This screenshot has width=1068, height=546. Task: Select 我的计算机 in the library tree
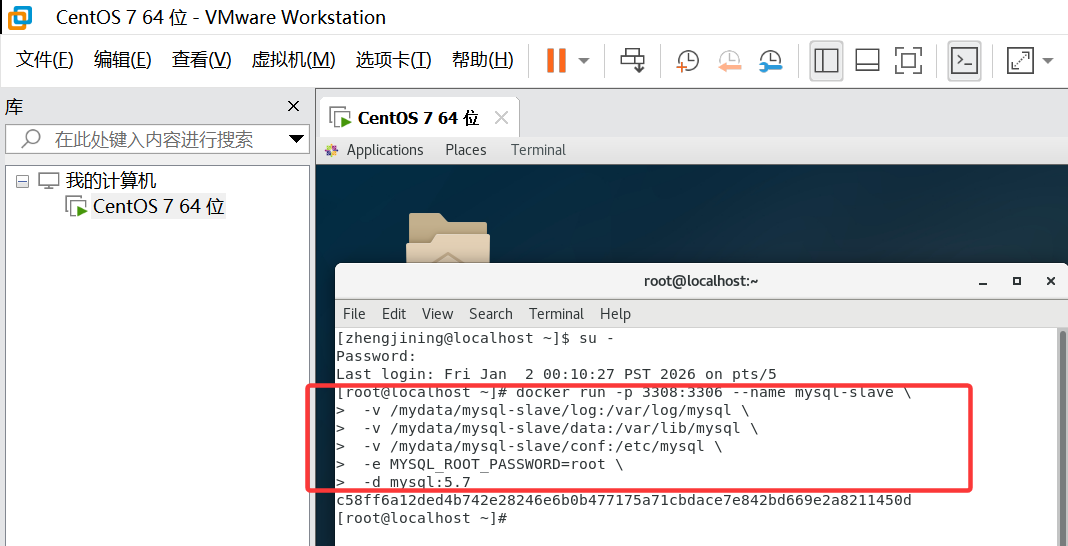click(111, 180)
